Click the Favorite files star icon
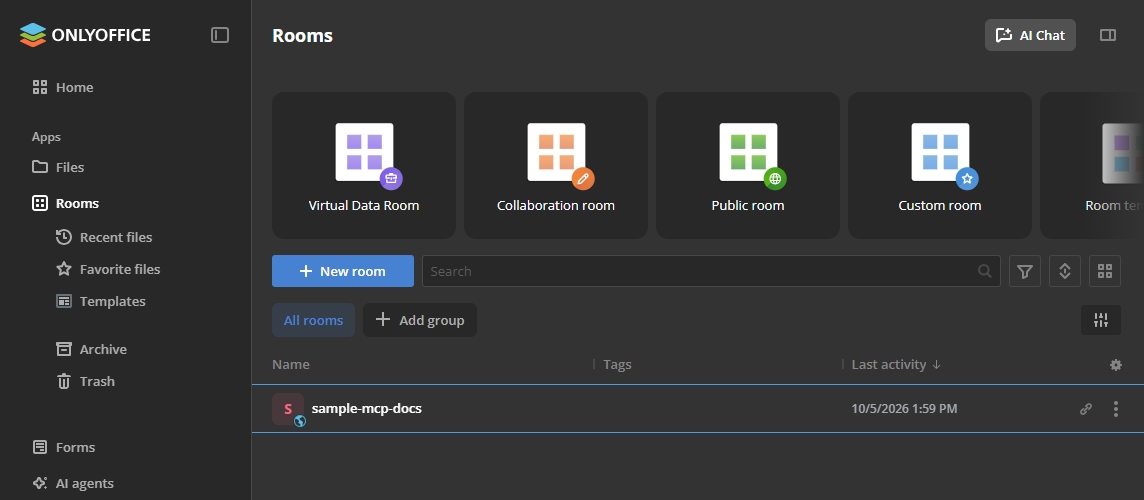This screenshot has width=1144, height=500. tap(64, 269)
